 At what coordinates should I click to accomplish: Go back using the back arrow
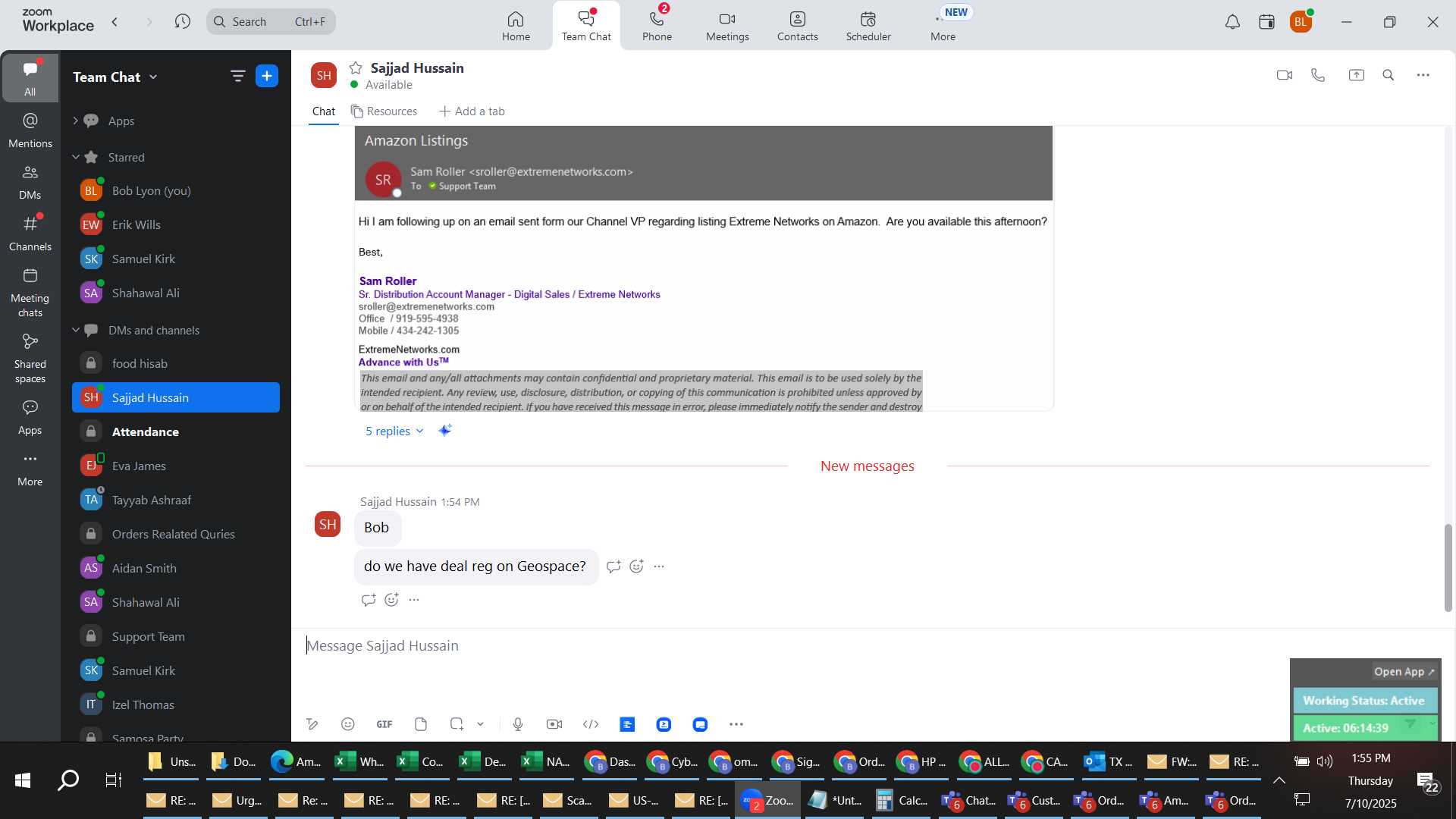115,21
